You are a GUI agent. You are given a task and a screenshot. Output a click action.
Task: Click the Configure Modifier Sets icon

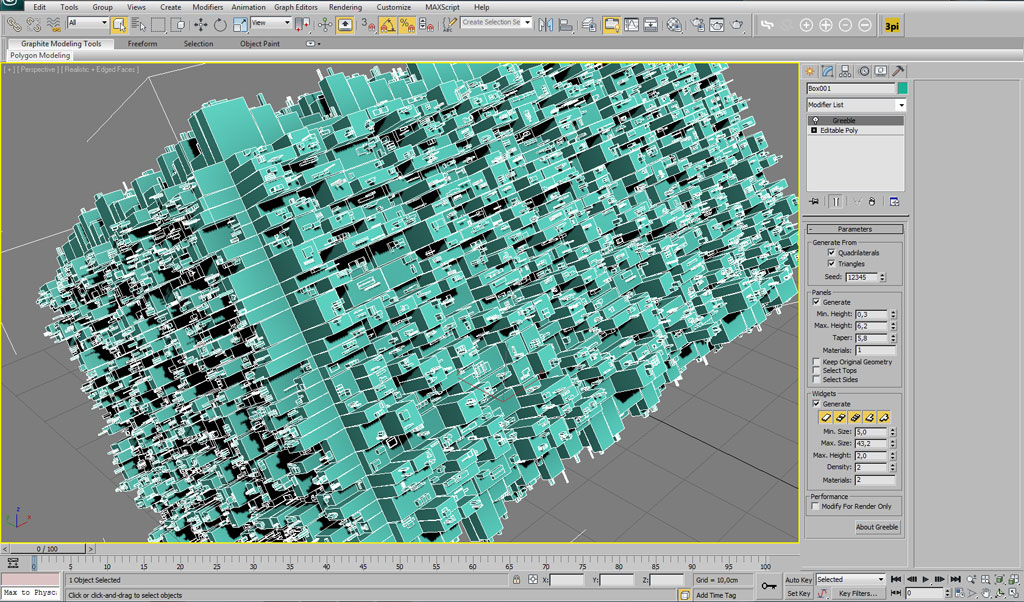894,201
